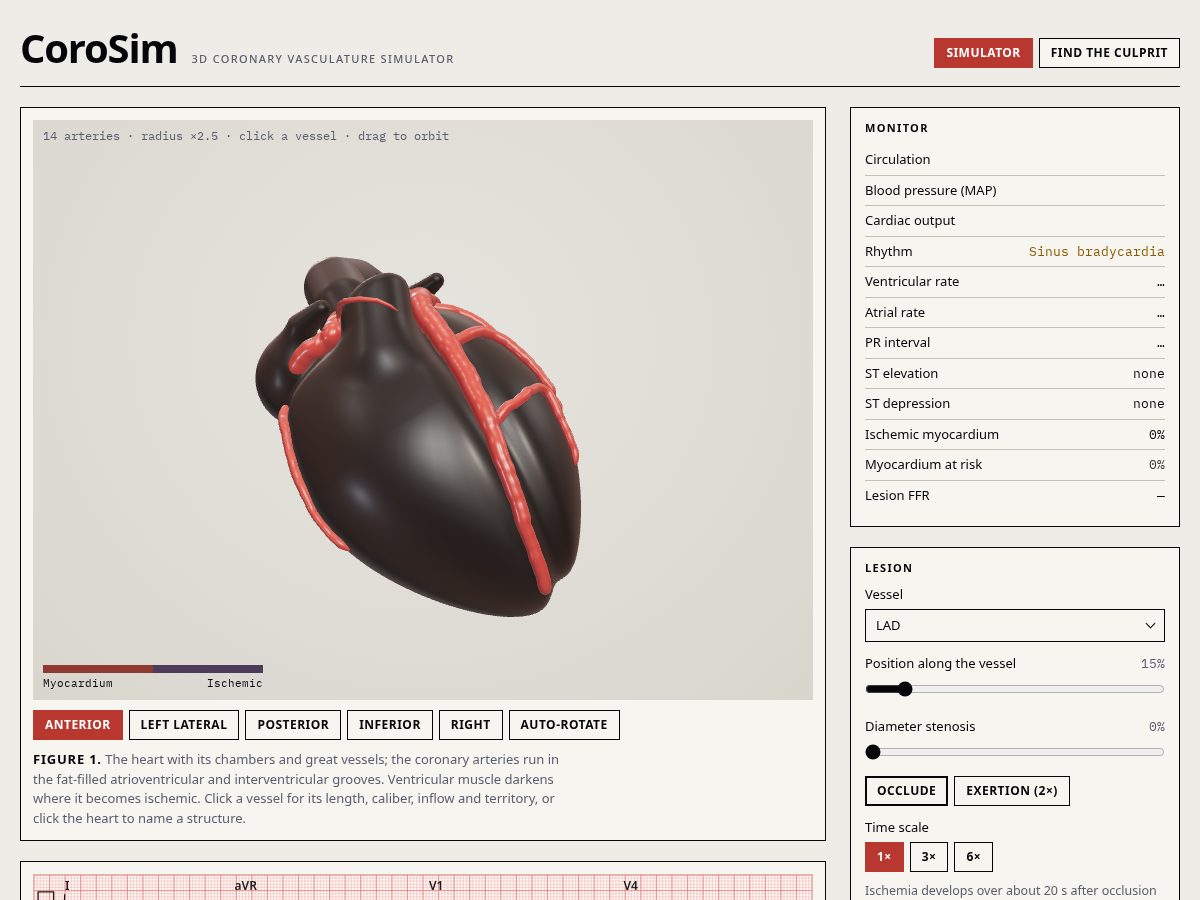Click the V1 lead label on ECG
The width and height of the screenshot is (1200, 900).
[436, 886]
